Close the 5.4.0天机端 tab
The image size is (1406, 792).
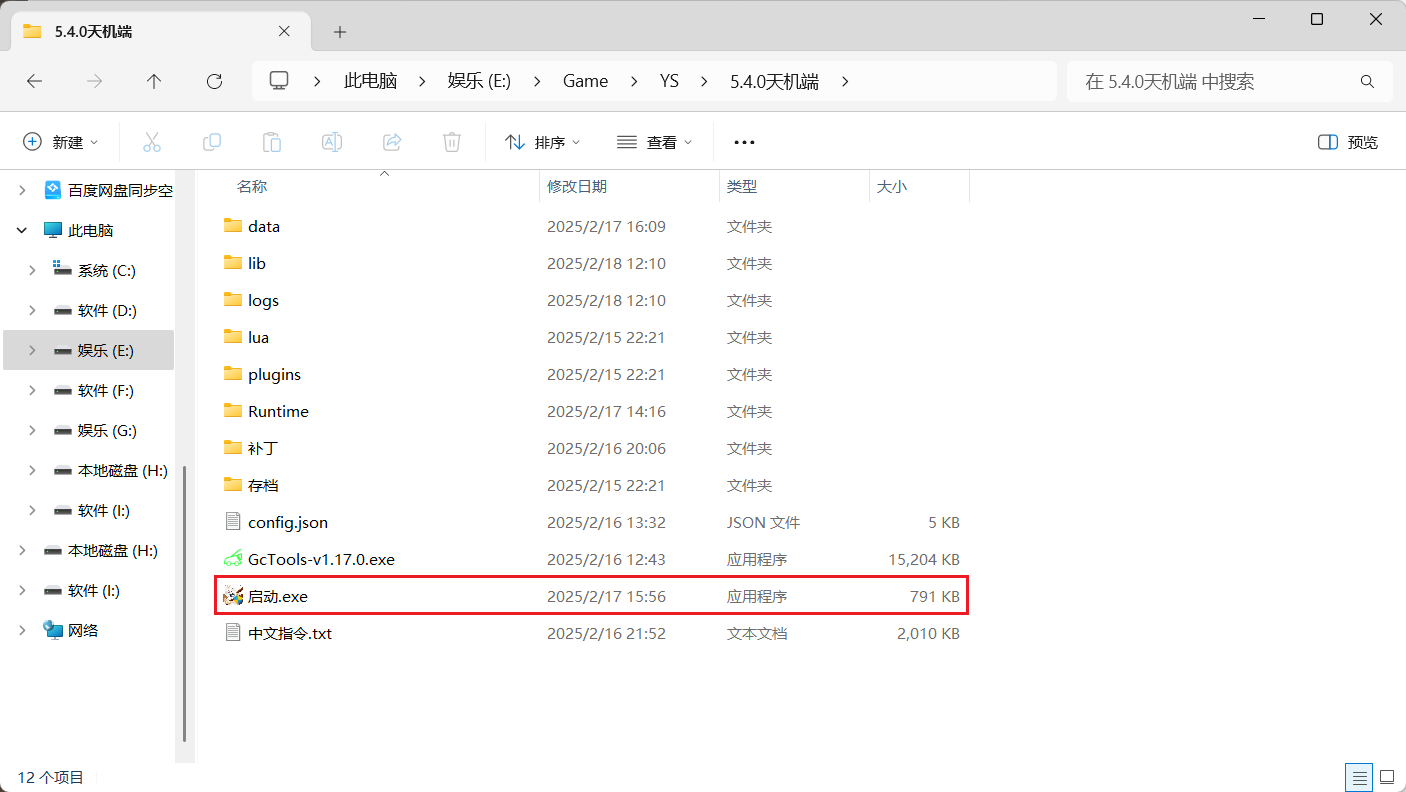click(x=284, y=32)
